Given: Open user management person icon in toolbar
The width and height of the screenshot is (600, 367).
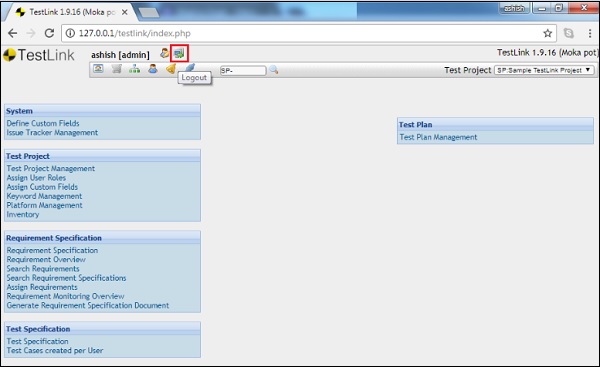Looking at the screenshot, I should pyautogui.click(x=153, y=69).
